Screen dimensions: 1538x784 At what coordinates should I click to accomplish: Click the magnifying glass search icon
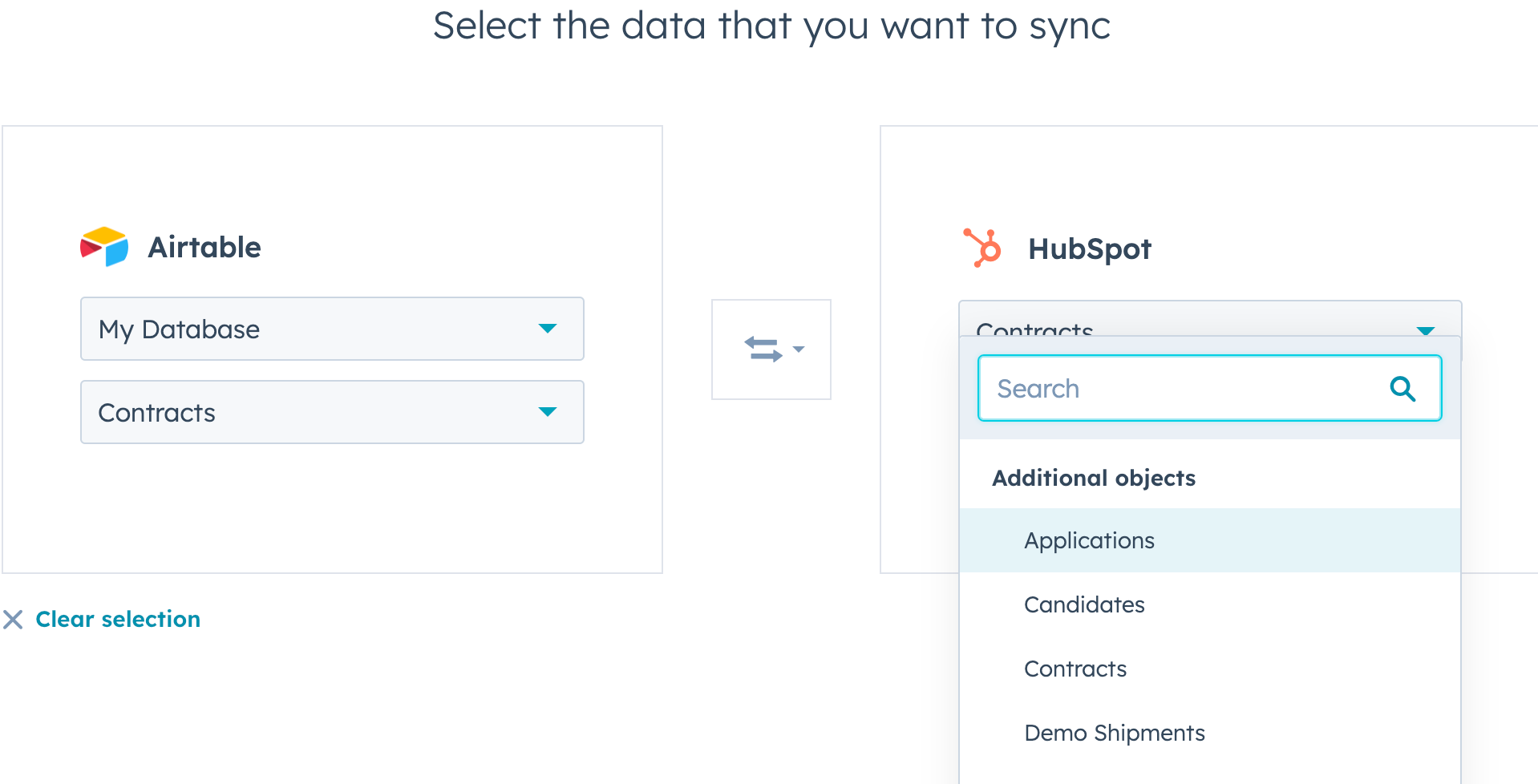(x=1402, y=388)
